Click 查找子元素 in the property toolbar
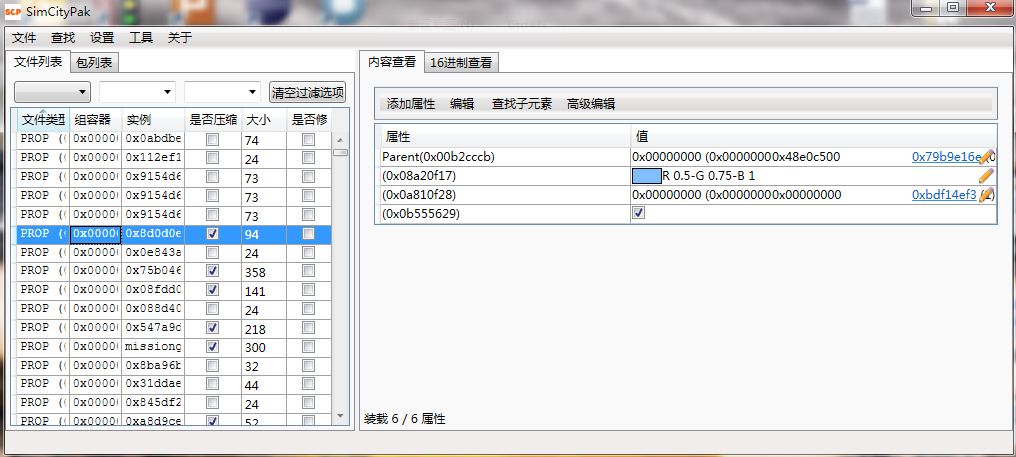 pos(522,104)
